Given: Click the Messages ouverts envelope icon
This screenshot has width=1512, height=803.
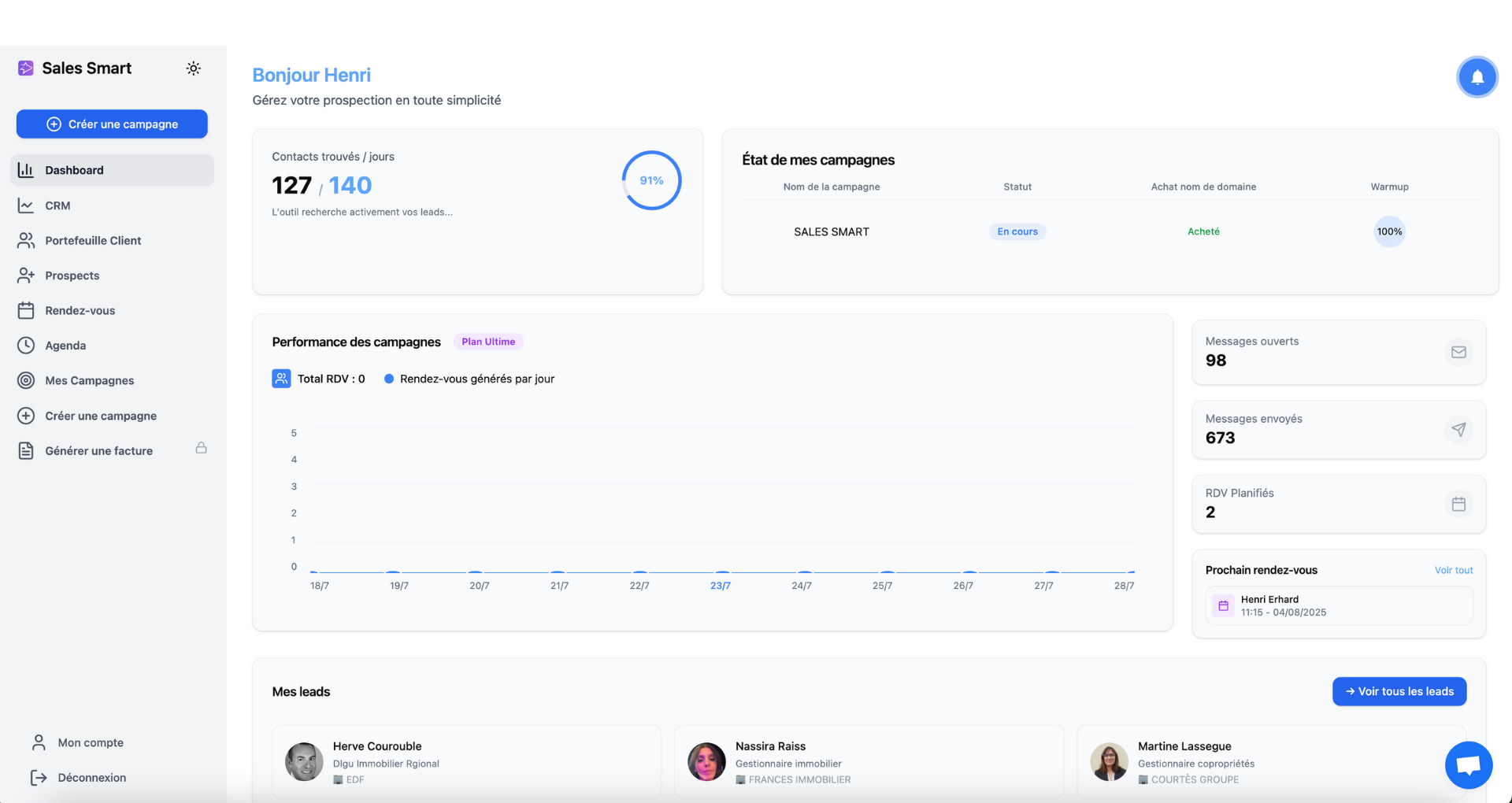Looking at the screenshot, I should (x=1458, y=352).
